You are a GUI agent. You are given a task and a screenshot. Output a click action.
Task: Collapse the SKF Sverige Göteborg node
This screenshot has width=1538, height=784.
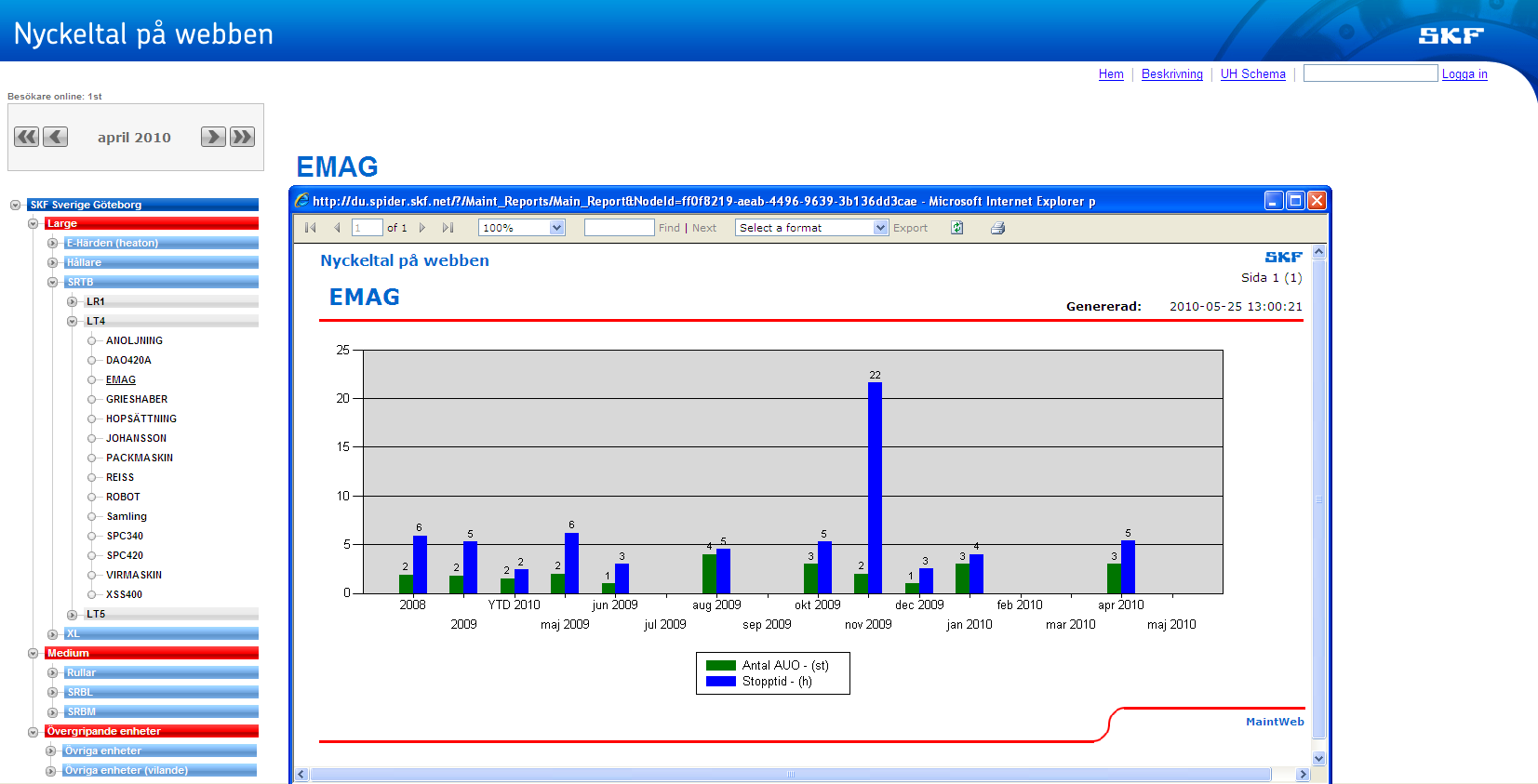click(x=15, y=205)
